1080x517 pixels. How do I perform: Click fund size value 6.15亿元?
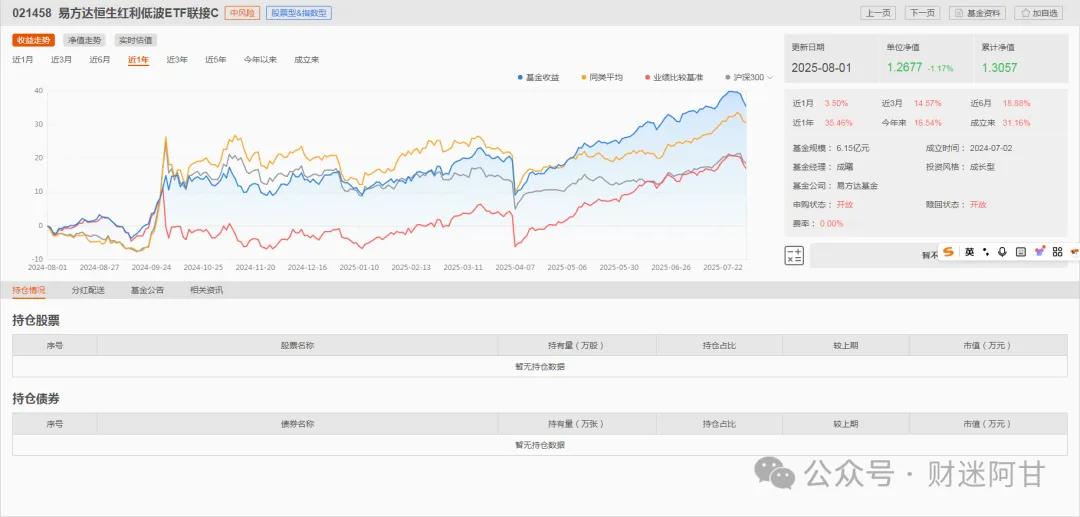[853, 148]
